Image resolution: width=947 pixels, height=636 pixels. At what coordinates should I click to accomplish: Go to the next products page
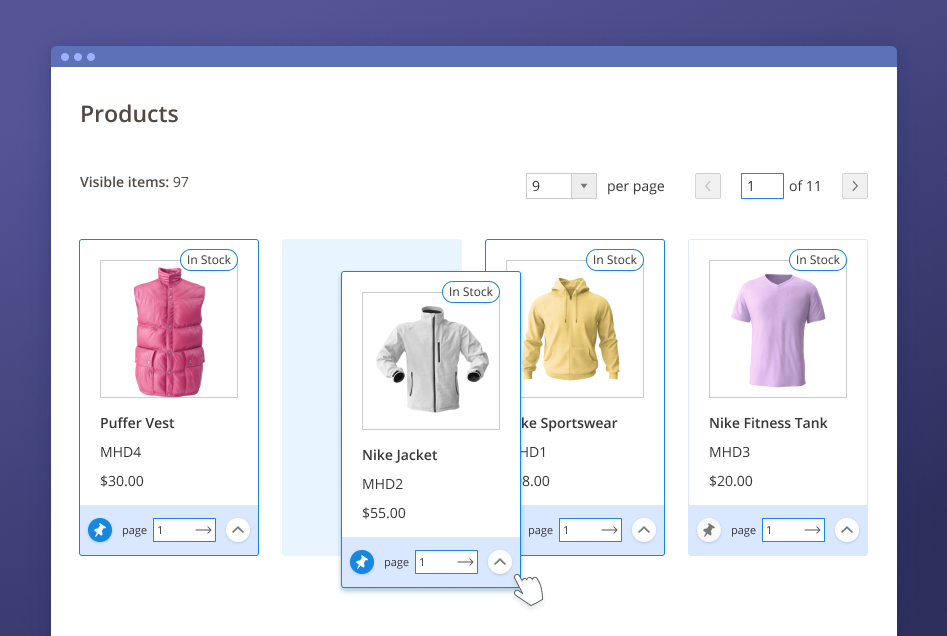point(854,186)
